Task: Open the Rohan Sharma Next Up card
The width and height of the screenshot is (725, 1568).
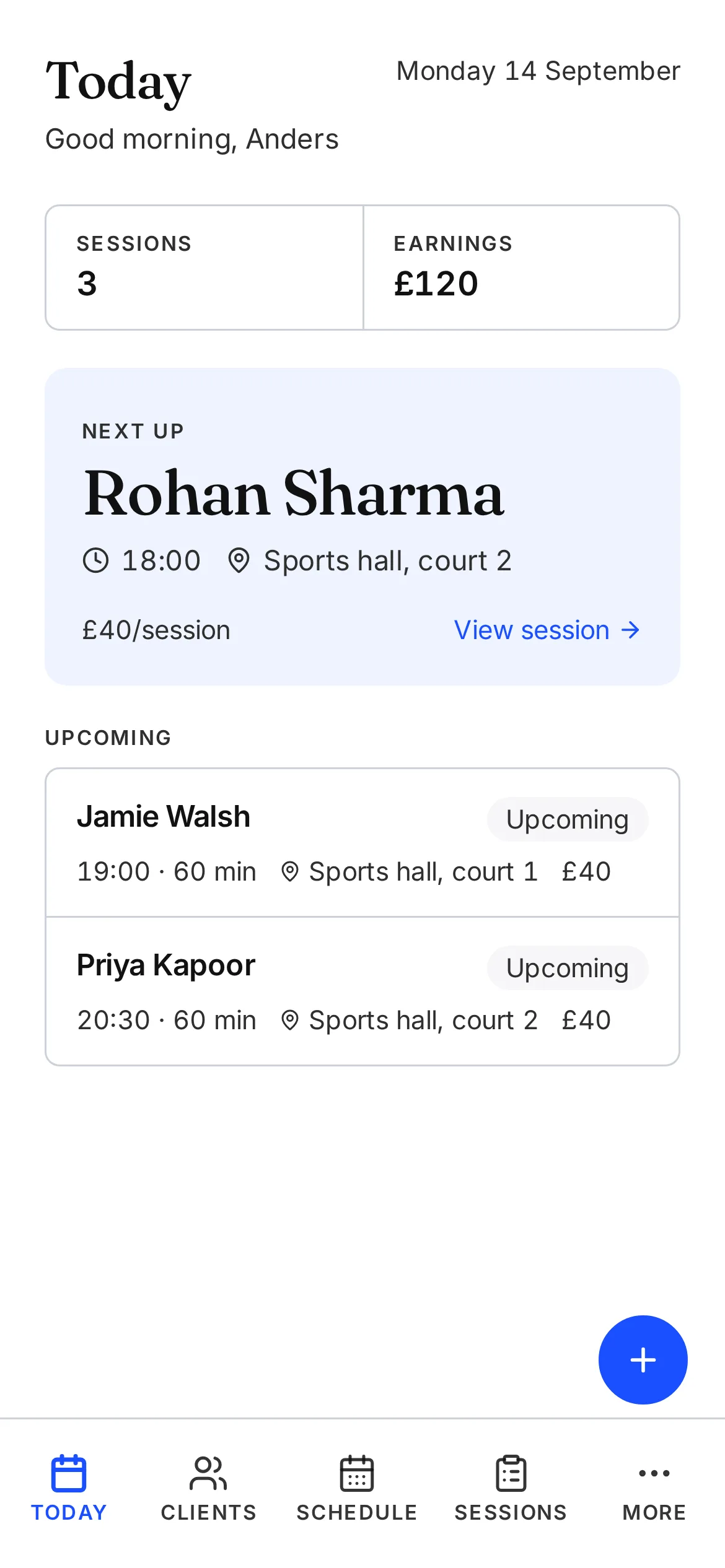Action: 362,526
